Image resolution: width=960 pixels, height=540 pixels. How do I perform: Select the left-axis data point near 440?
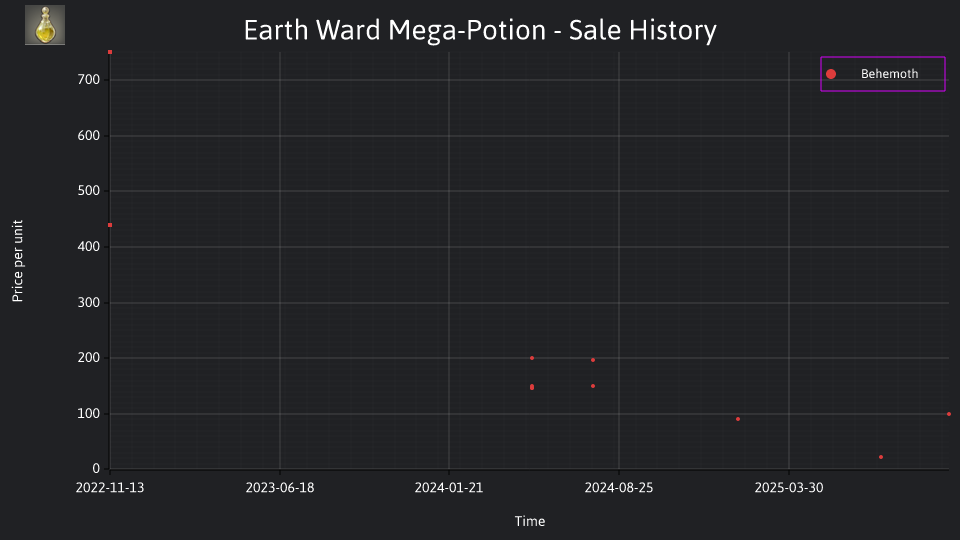tap(110, 225)
